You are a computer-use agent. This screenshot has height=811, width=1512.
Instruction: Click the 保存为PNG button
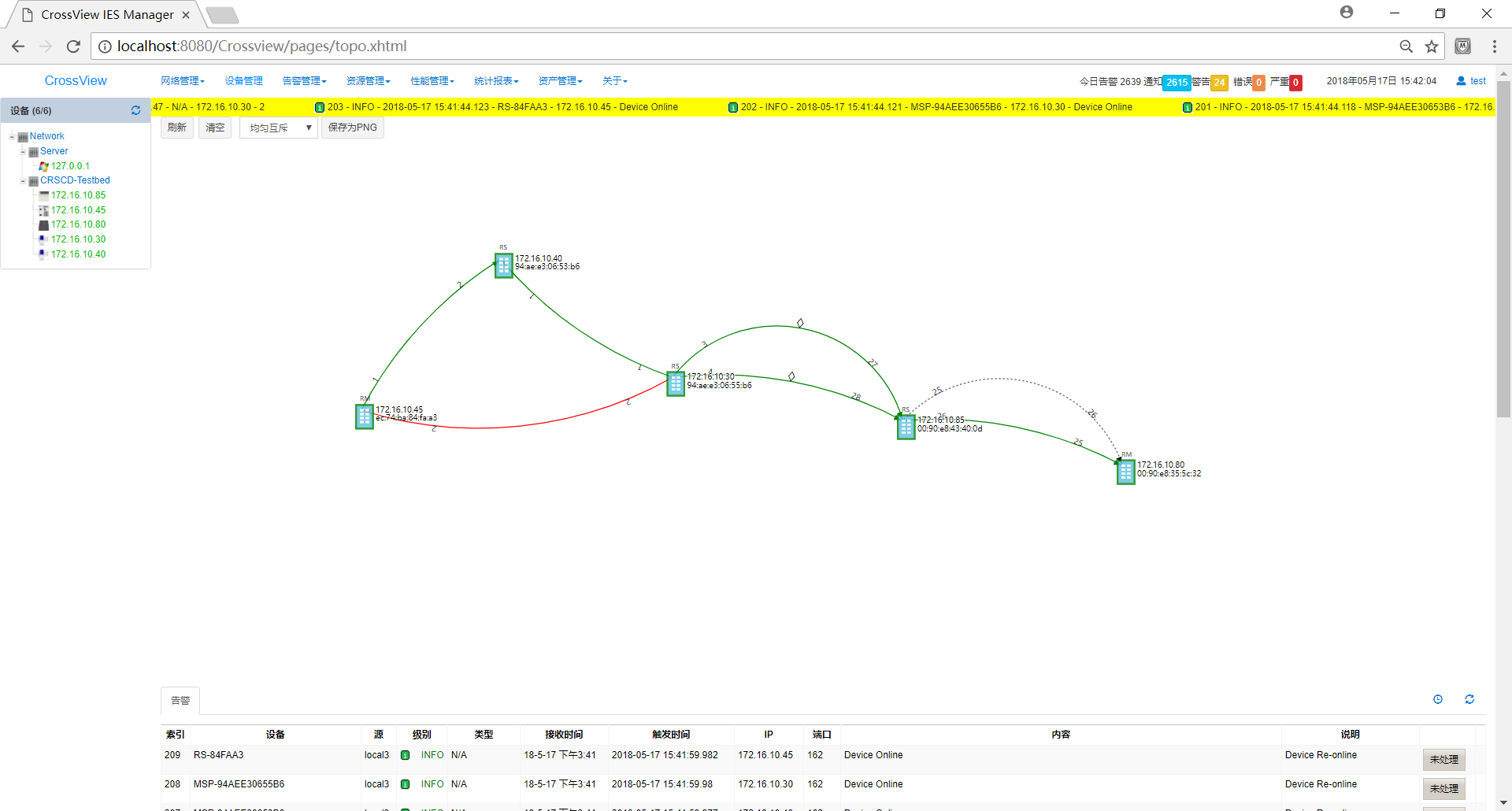click(x=352, y=128)
